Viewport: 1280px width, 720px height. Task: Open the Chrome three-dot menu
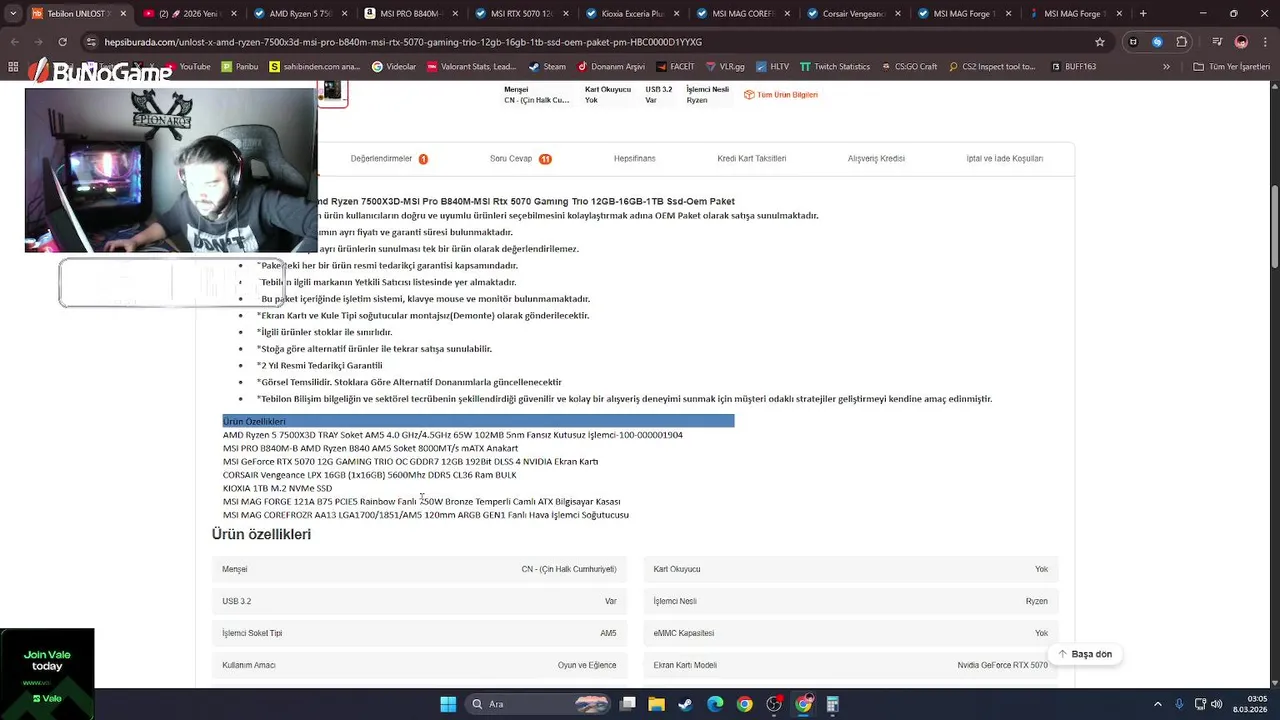(1265, 42)
